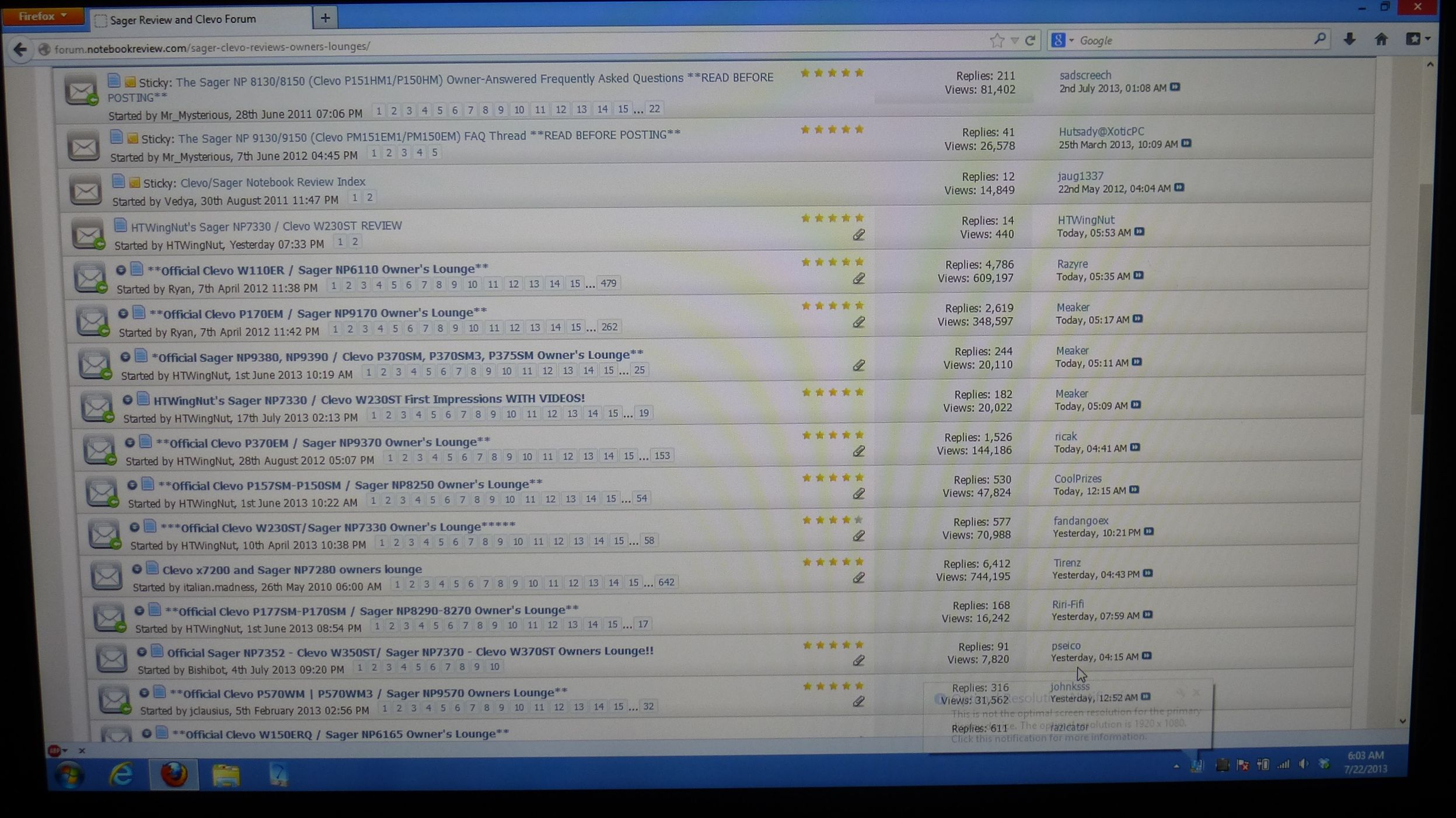Open File Explorer folder on taskbar
1456x818 pixels.
pyautogui.click(x=226, y=776)
